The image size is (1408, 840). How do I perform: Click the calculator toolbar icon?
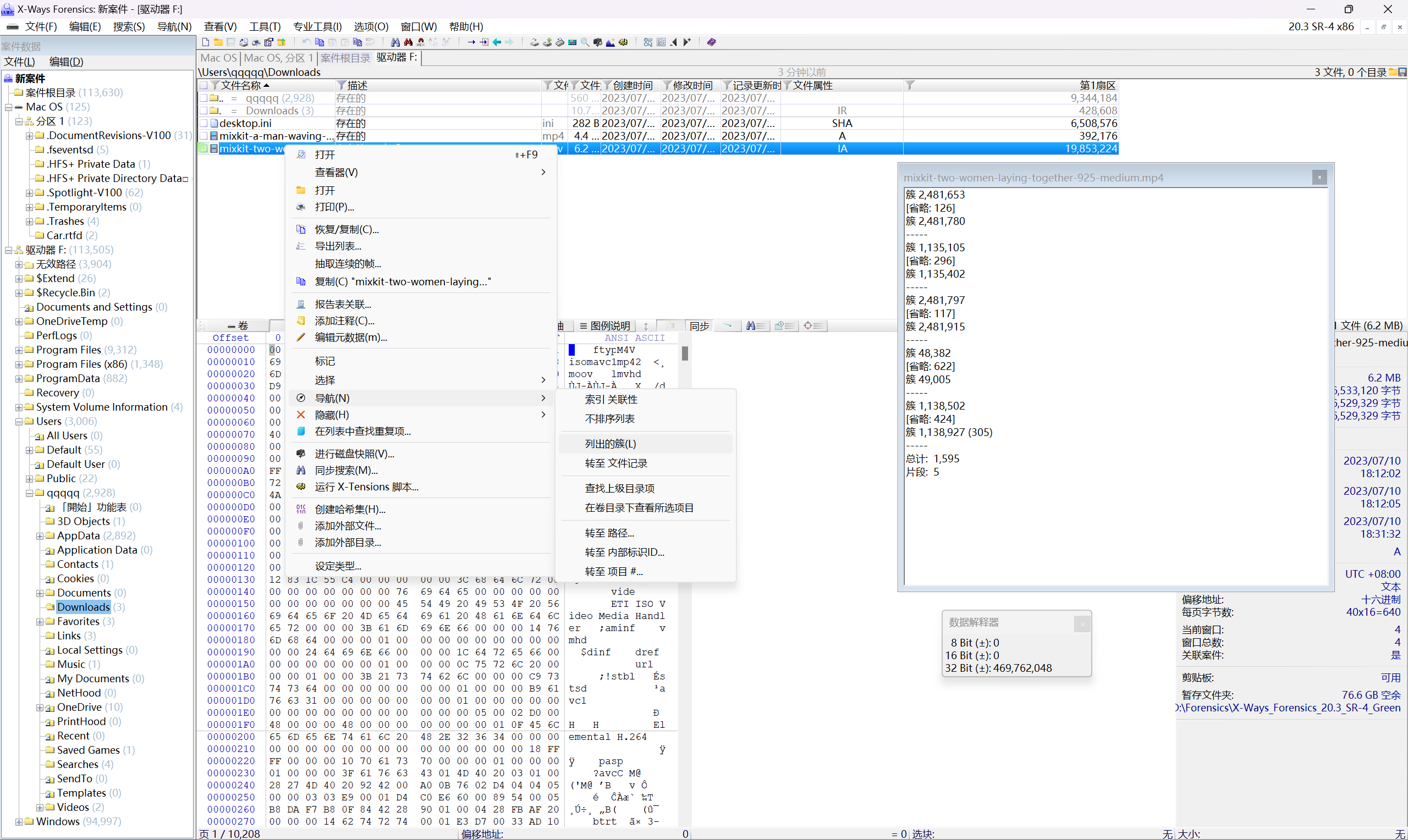[573, 42]
